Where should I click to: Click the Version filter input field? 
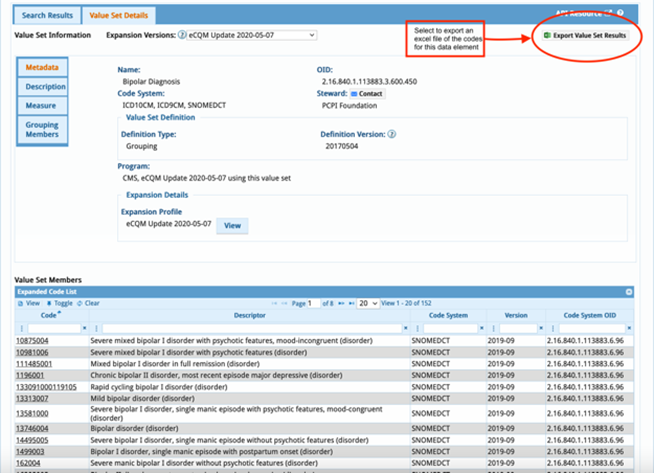(518, 329)
